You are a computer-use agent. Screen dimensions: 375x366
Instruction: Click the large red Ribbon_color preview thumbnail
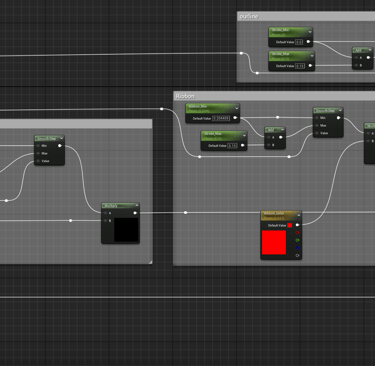click(274, 242)
